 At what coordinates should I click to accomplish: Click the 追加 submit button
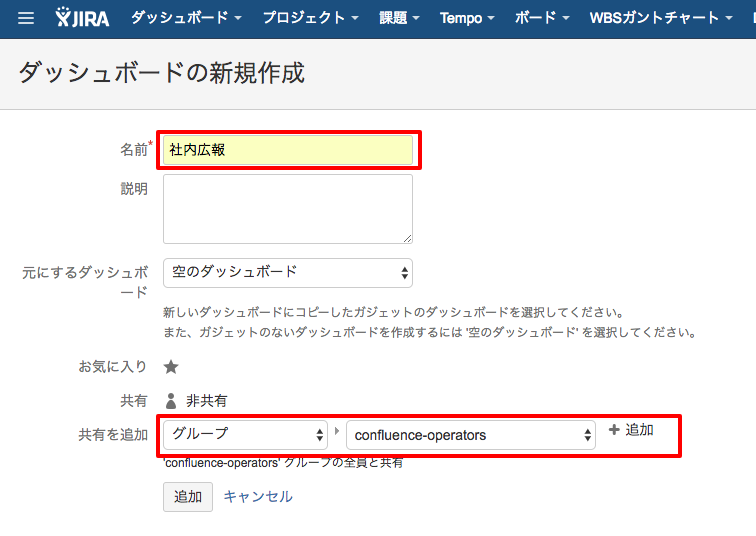pyautogui.click(x=188, y=496)
